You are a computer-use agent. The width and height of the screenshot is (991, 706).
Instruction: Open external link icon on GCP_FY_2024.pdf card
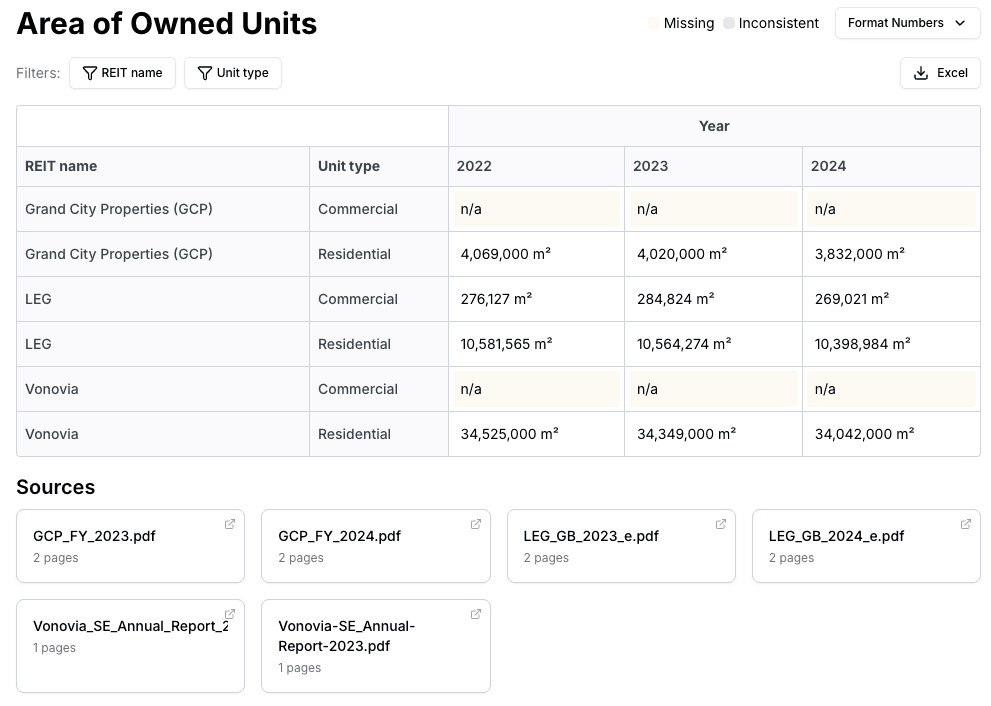pyautogui.click(x=476, y=524)
